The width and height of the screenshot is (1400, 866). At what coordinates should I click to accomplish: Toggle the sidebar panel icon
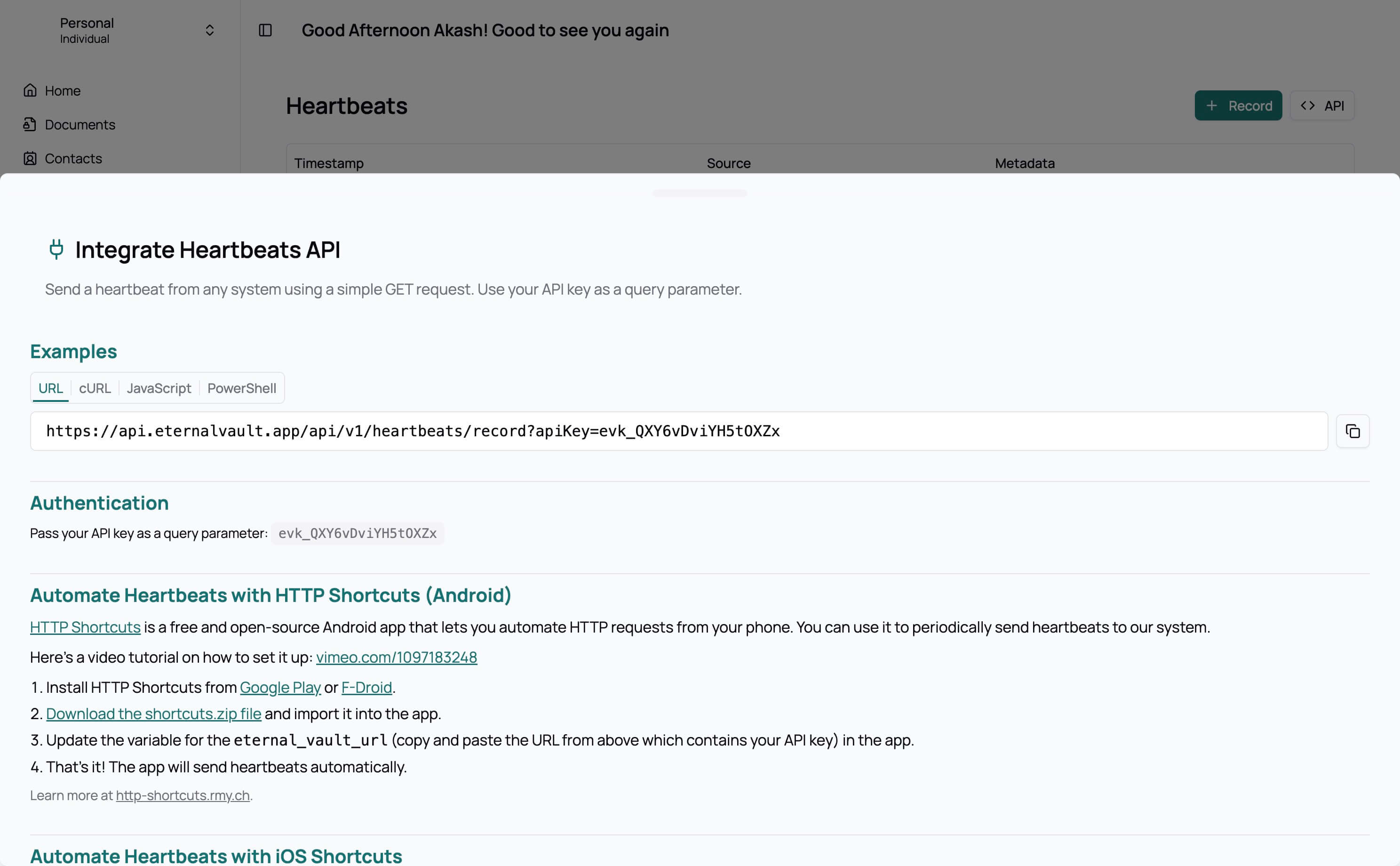265,30
